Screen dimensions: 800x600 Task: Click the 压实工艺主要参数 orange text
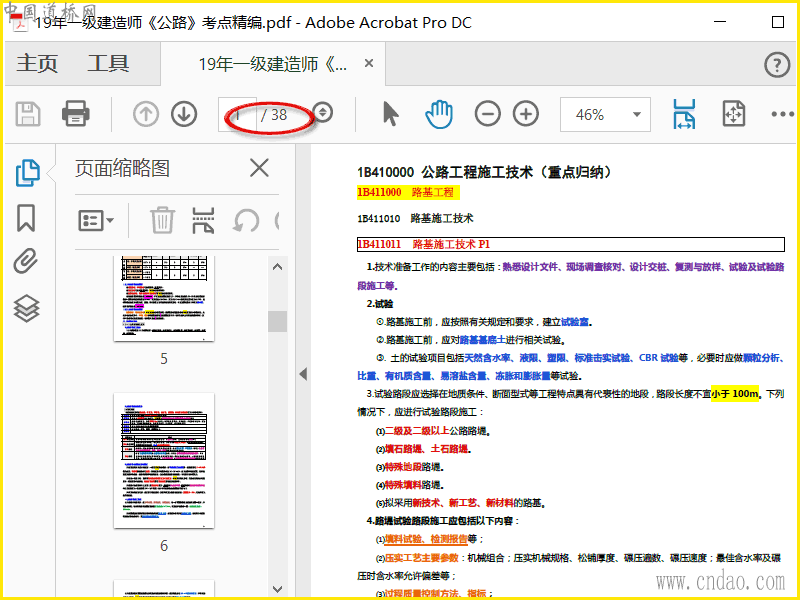point(421,558)
